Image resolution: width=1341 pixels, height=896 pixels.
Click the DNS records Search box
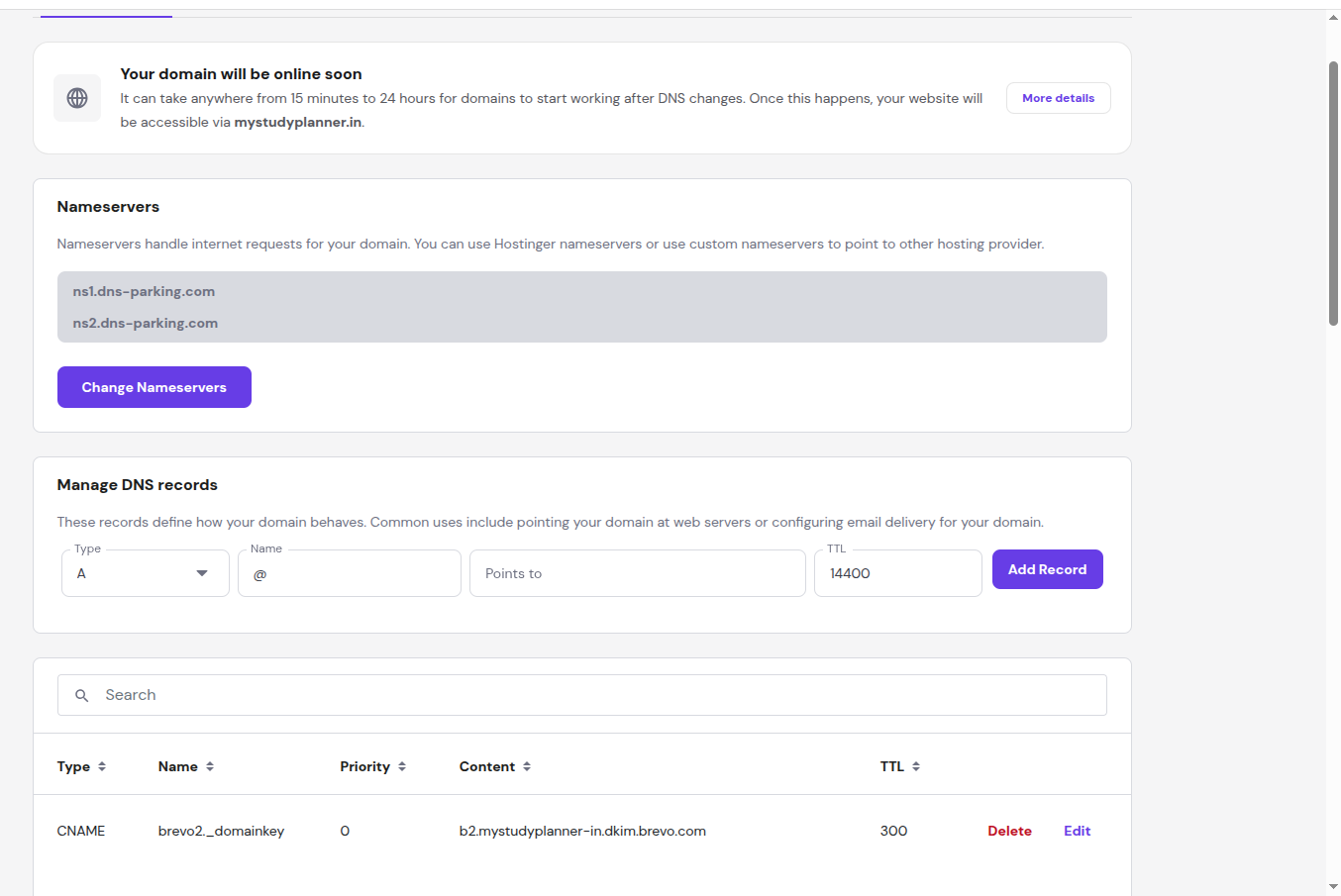[x=594, y=695]
